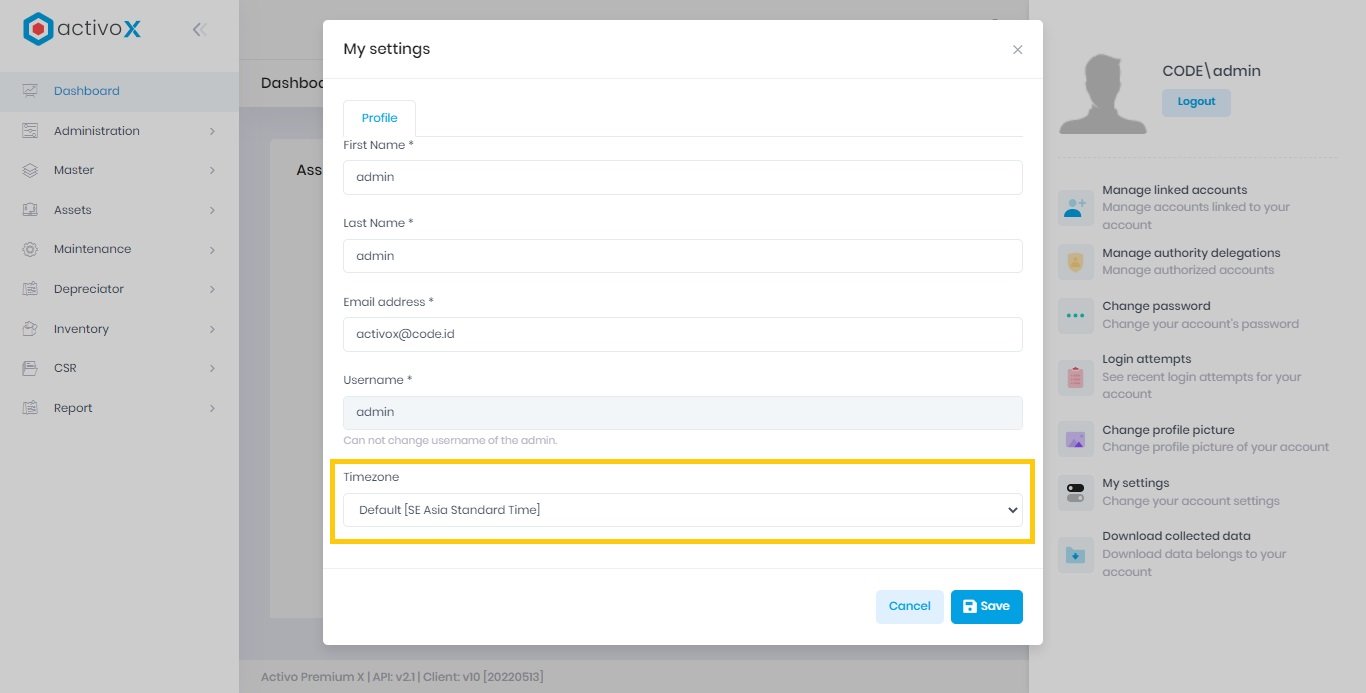Click the Inventory sidebar icon
Viewport: 1366px width, 693px height.
[30, 329]
